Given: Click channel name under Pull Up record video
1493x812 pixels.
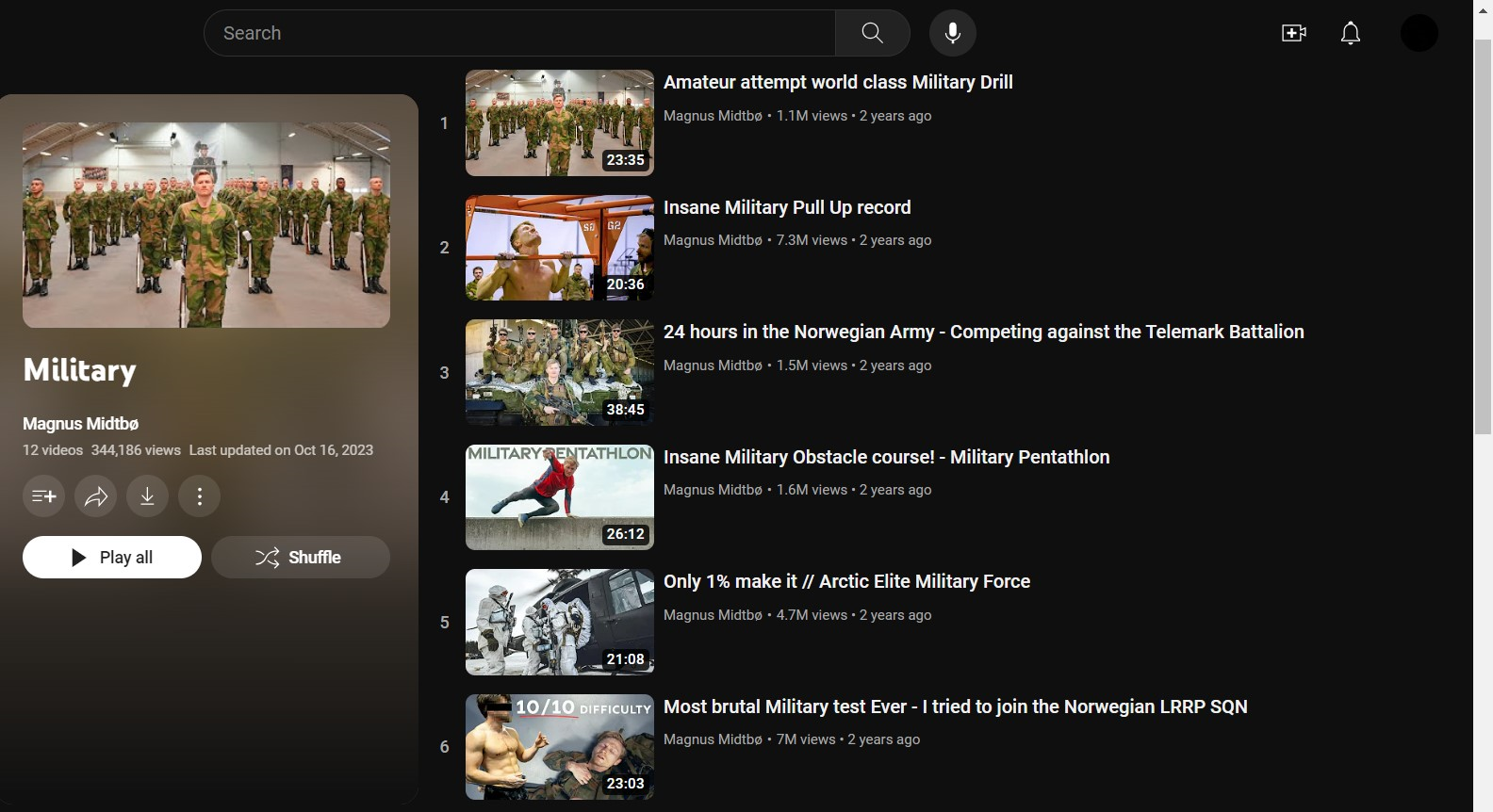Looking at the screenshot, I should (713, 240).
